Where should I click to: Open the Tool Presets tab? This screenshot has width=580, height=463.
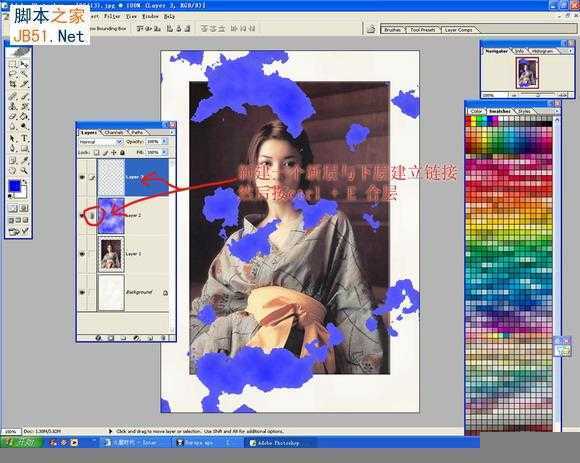click(422, 30)
